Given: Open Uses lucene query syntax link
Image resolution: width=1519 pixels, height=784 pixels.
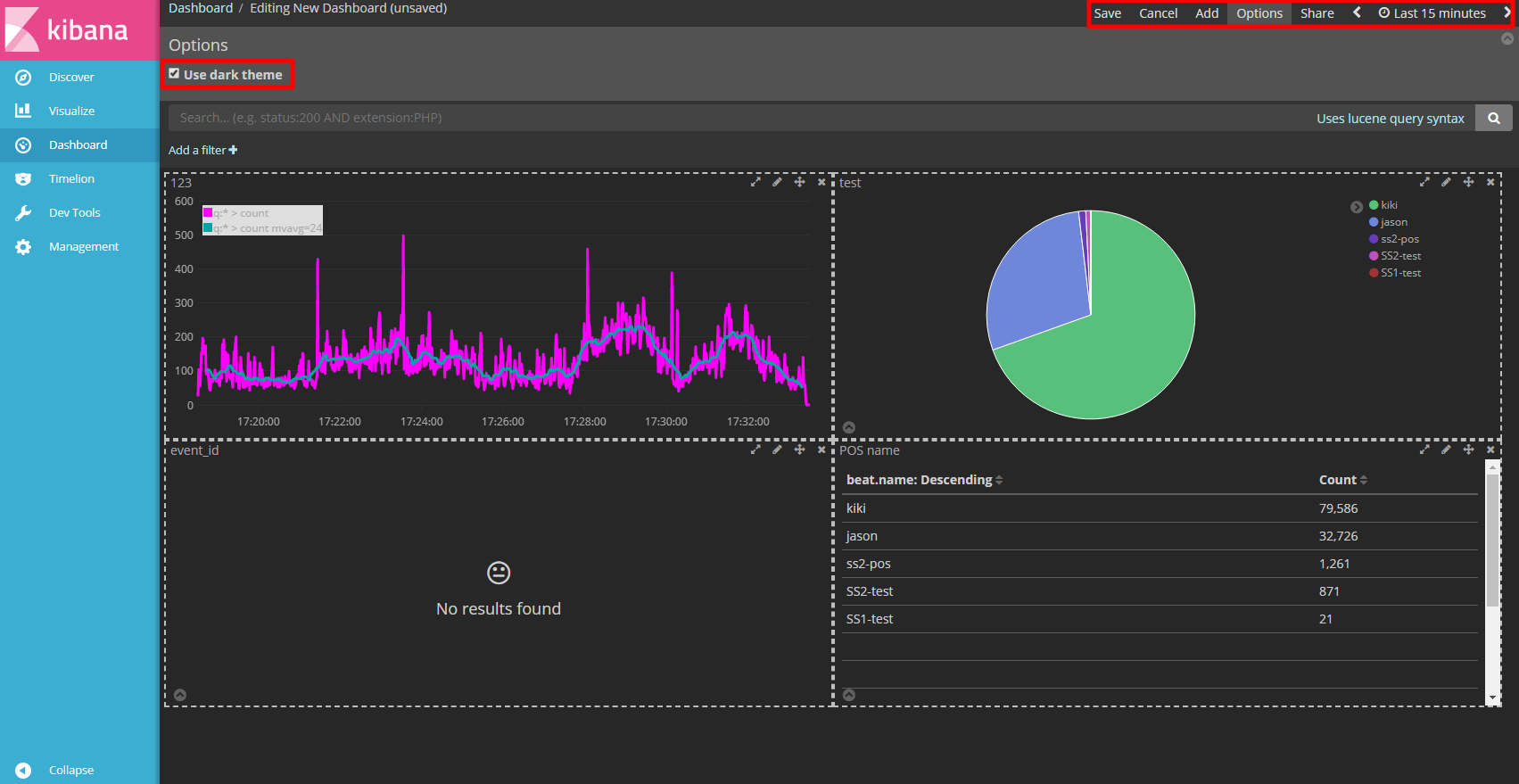Looking at the screenshot, I should [x=1391, y=119].
